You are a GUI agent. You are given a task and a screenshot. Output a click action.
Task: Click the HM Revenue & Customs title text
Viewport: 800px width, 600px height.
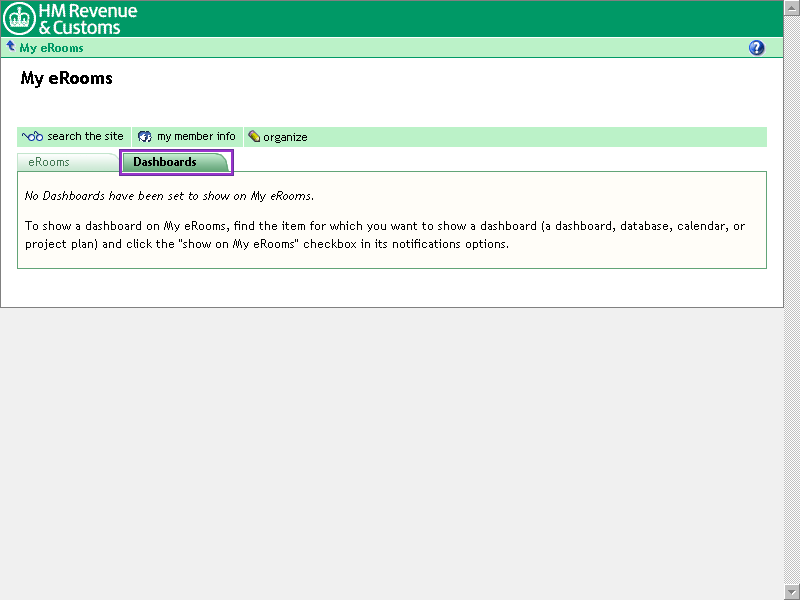coord(88,19)
